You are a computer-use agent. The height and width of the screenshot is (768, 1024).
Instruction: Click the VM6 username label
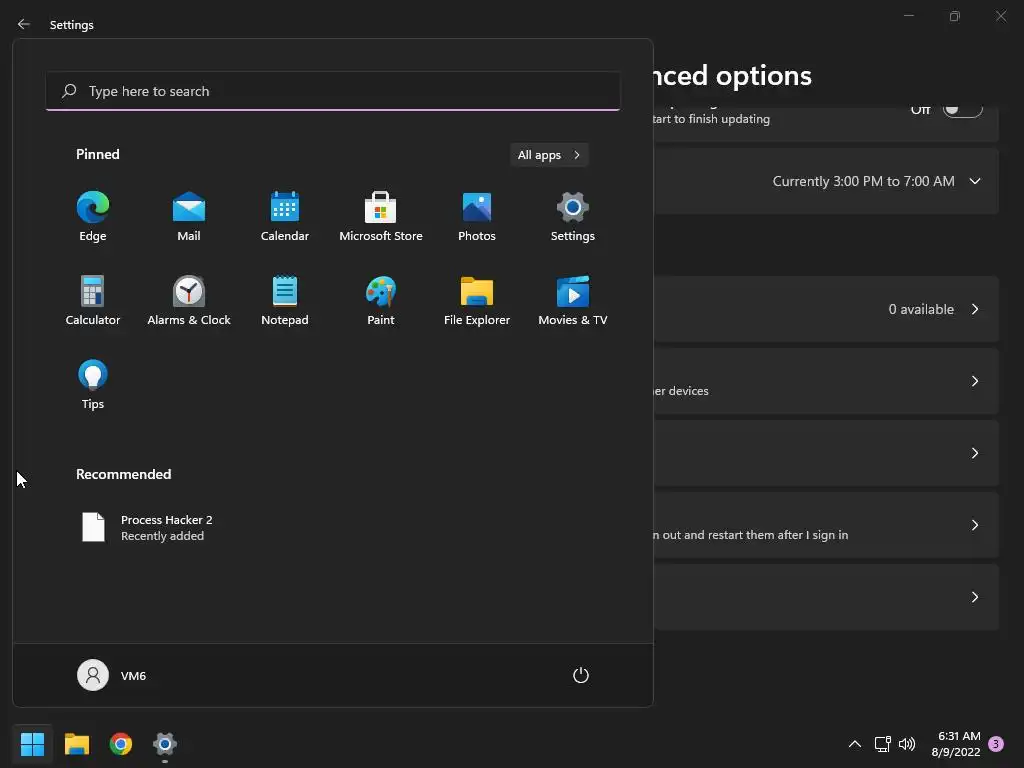(133, 676)
